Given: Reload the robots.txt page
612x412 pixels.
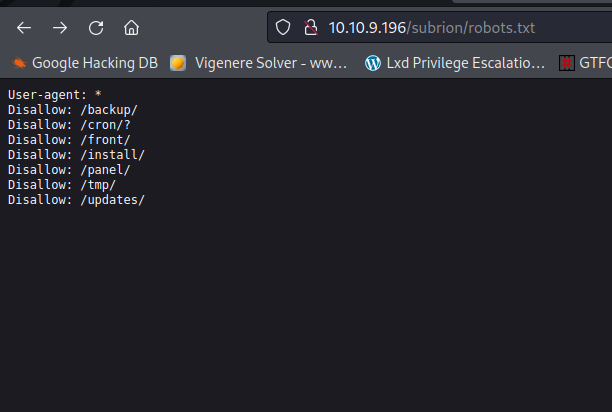Looking at the screenshot, I should pyautogui.click(x=96, y=27).
